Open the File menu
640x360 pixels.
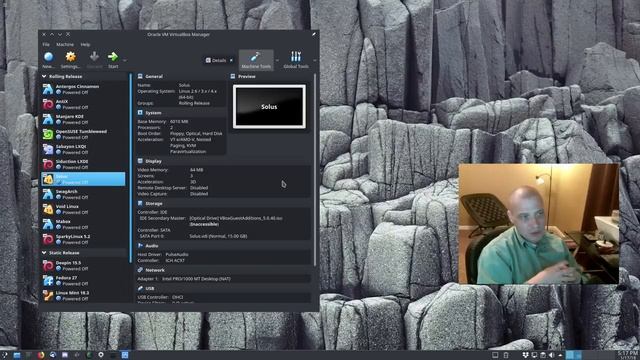coord(46,44)
